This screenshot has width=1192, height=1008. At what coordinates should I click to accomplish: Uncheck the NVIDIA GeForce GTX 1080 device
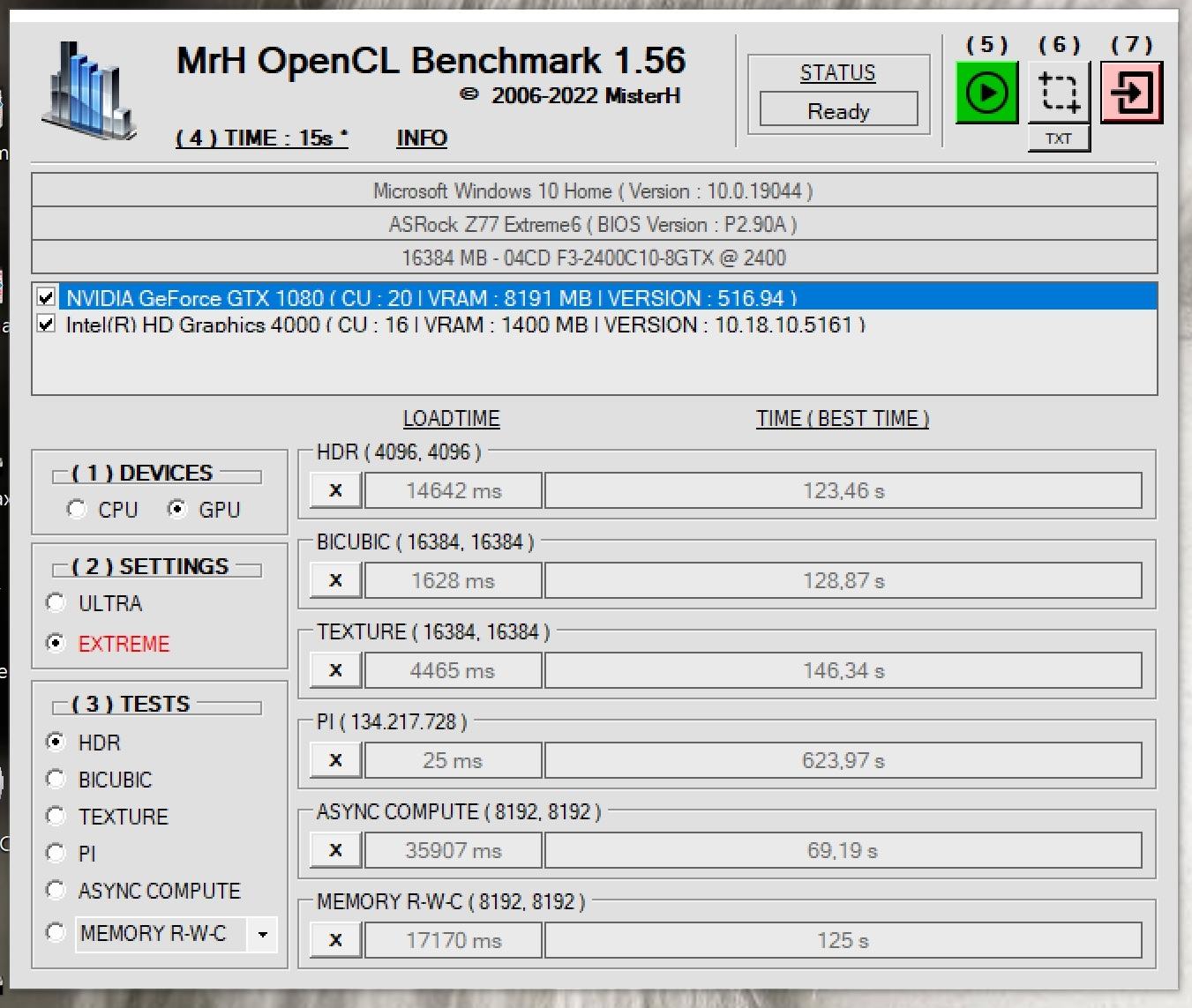47,298
